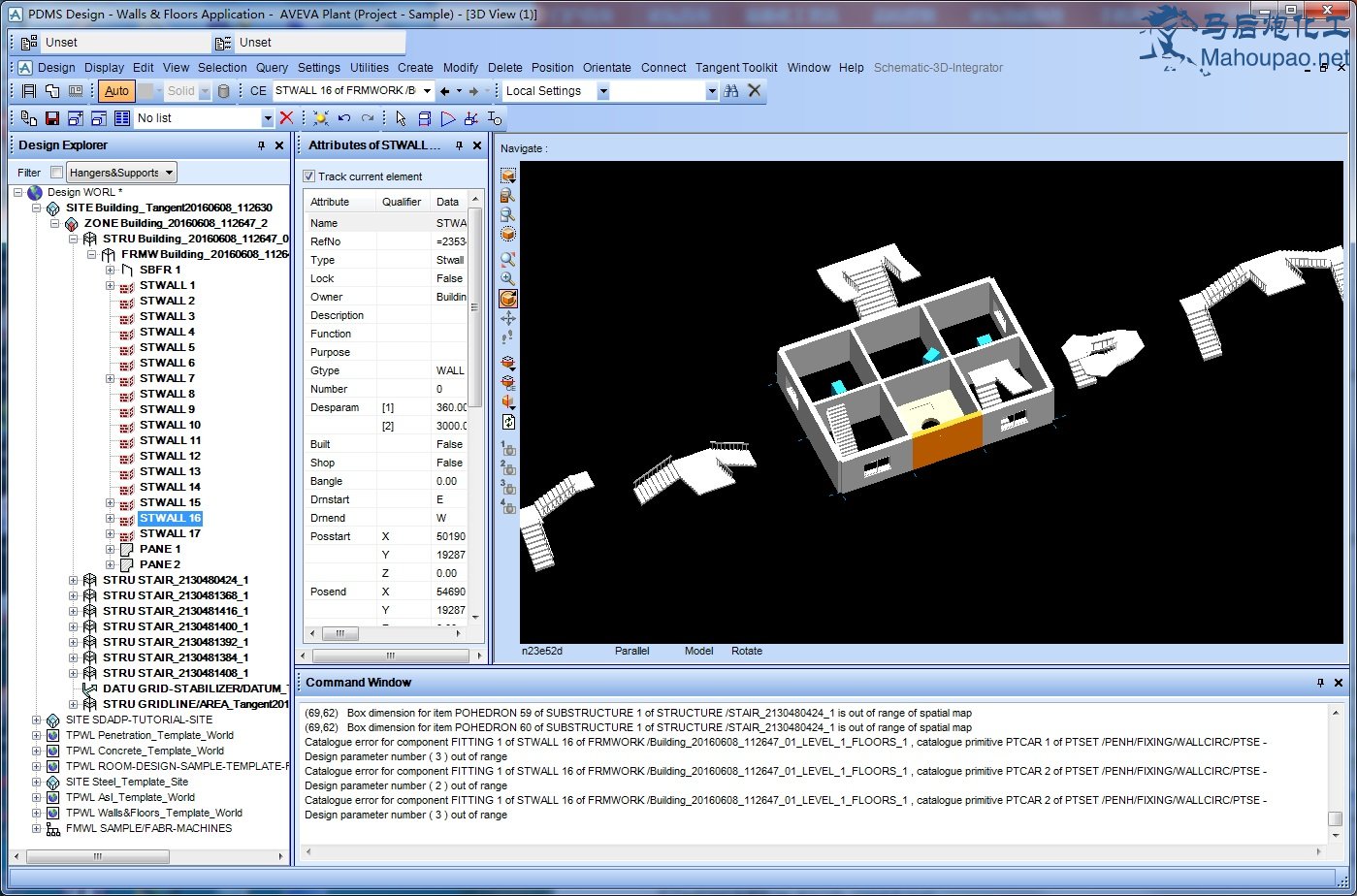Expand the PANE 1 tree node

[111, 549]
